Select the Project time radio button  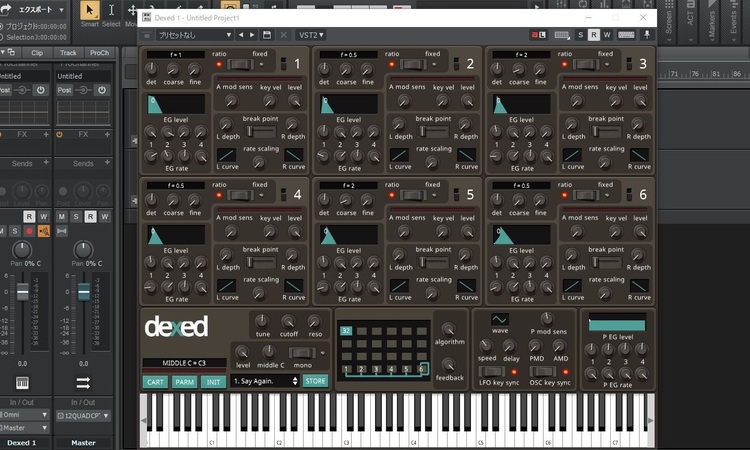click(x=1, y=27)
